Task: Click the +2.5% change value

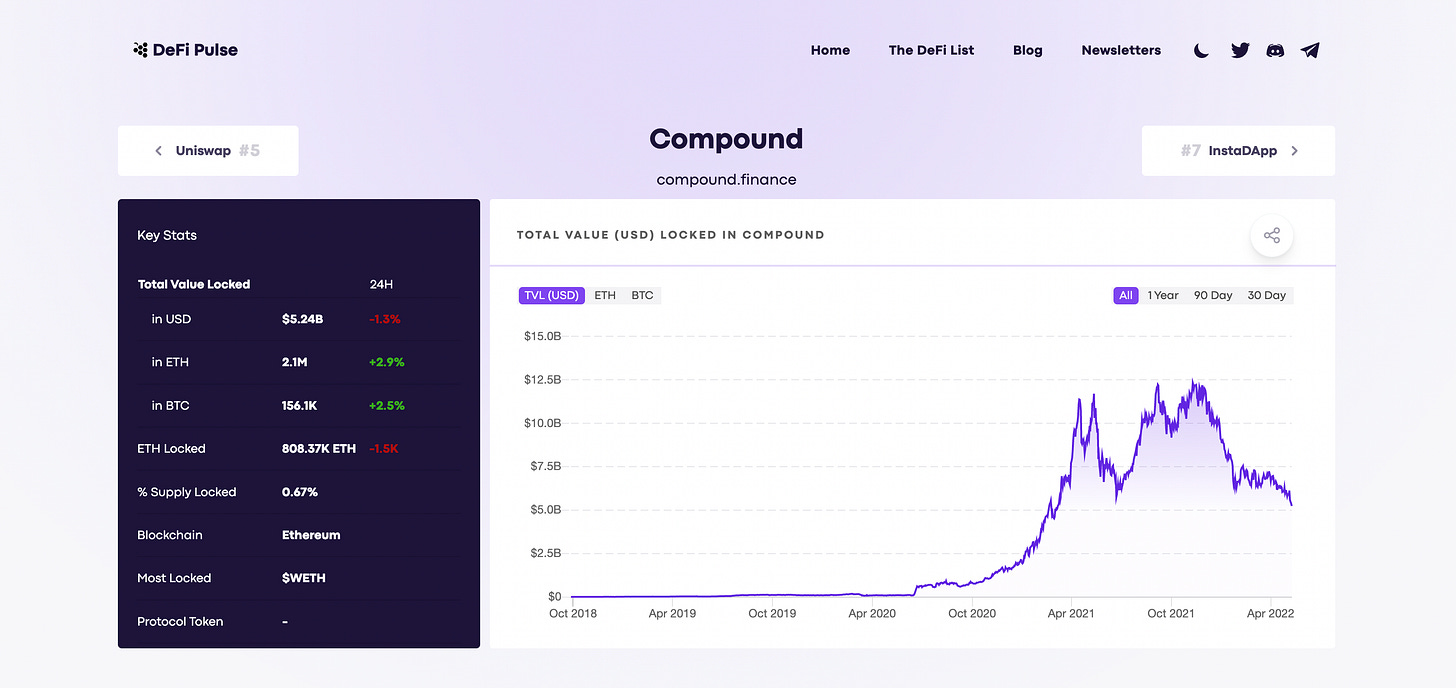Action: pyautogui.click(x=387, y=405)
